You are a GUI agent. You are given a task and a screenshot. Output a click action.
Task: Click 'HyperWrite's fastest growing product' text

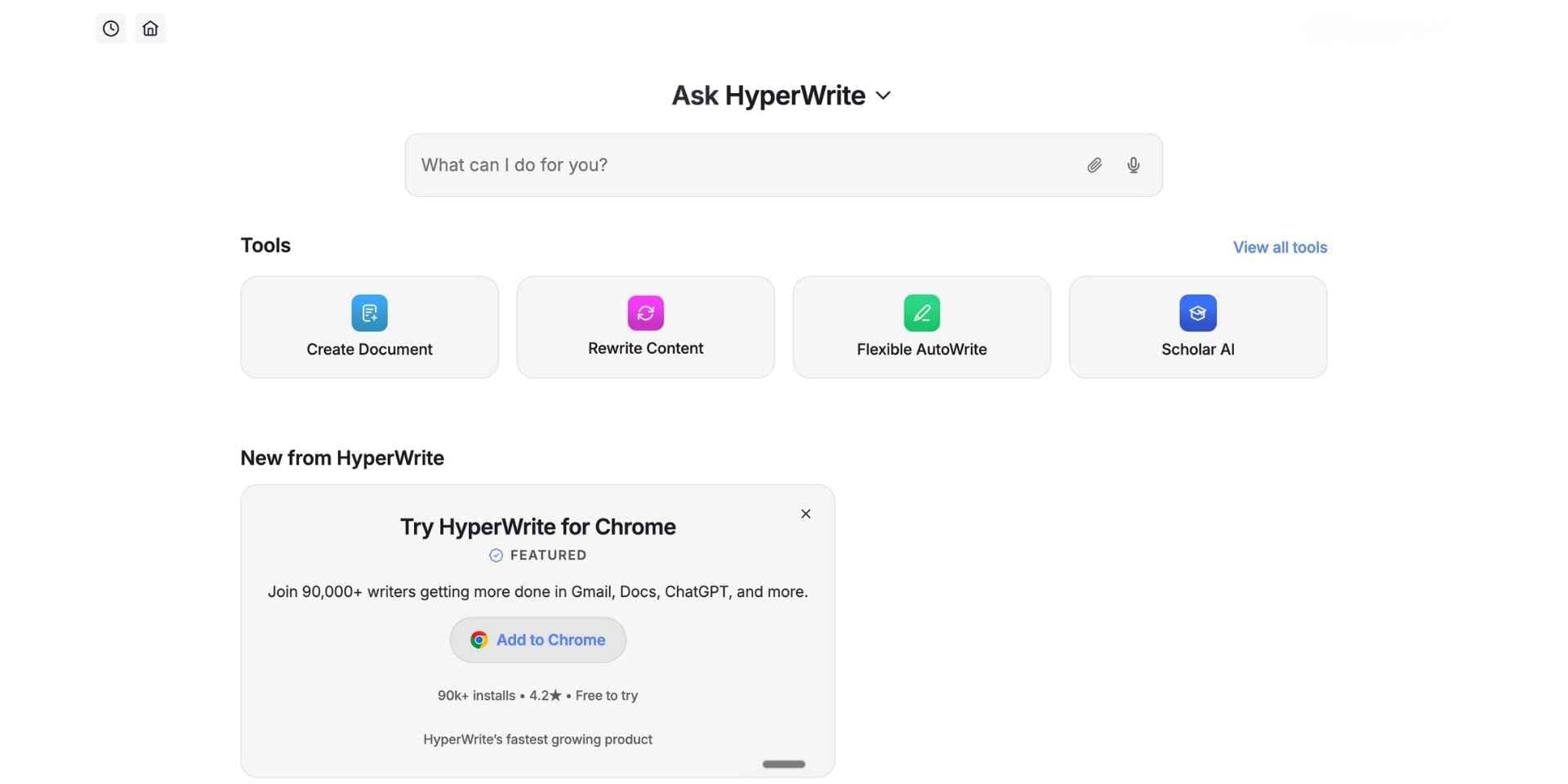pyautogui.click(x=537, y=739)
